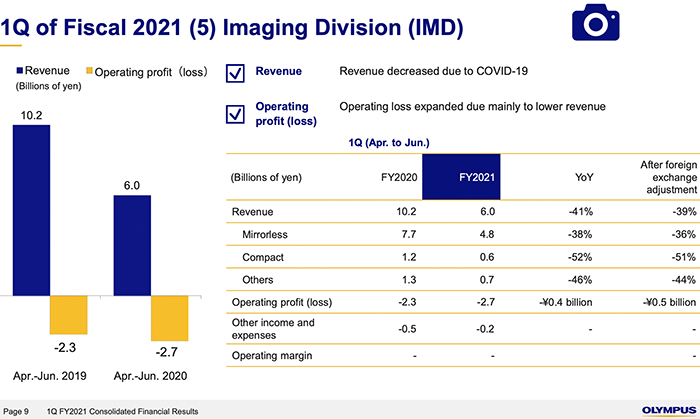This screenshot has height=419, width=700.
Task: Click the blue Revenue legend square
Action: (19, 70)
